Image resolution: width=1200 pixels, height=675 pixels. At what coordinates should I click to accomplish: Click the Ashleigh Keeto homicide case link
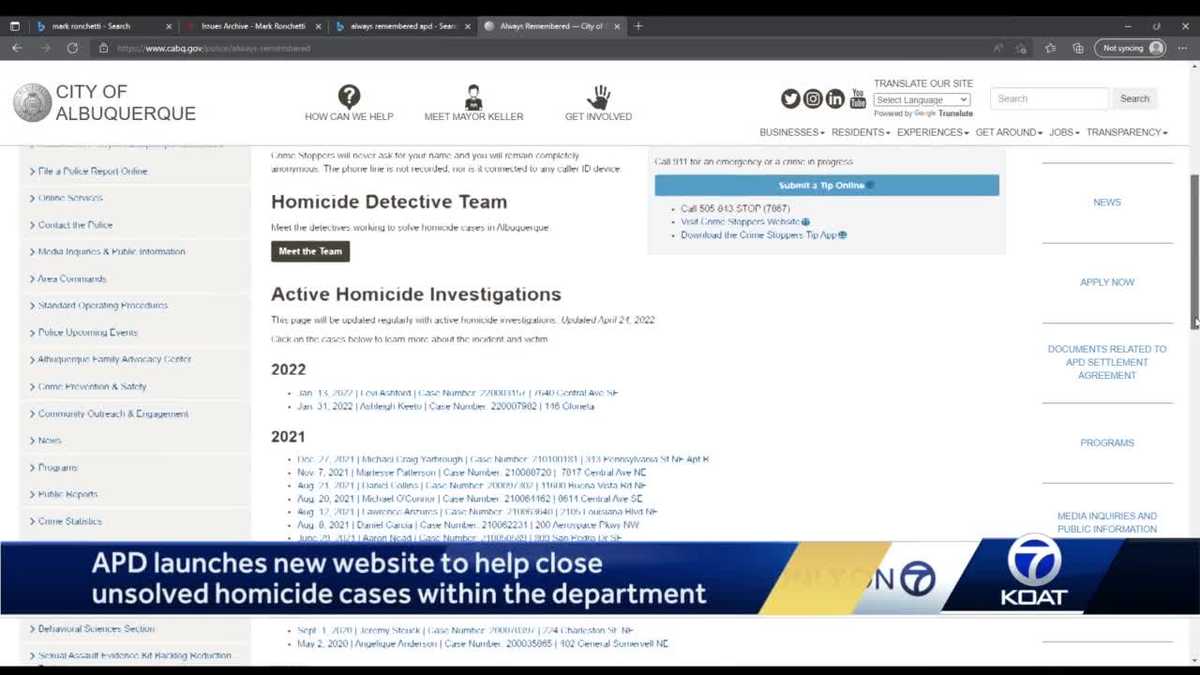pyautogui.click(x=447, y=405)
